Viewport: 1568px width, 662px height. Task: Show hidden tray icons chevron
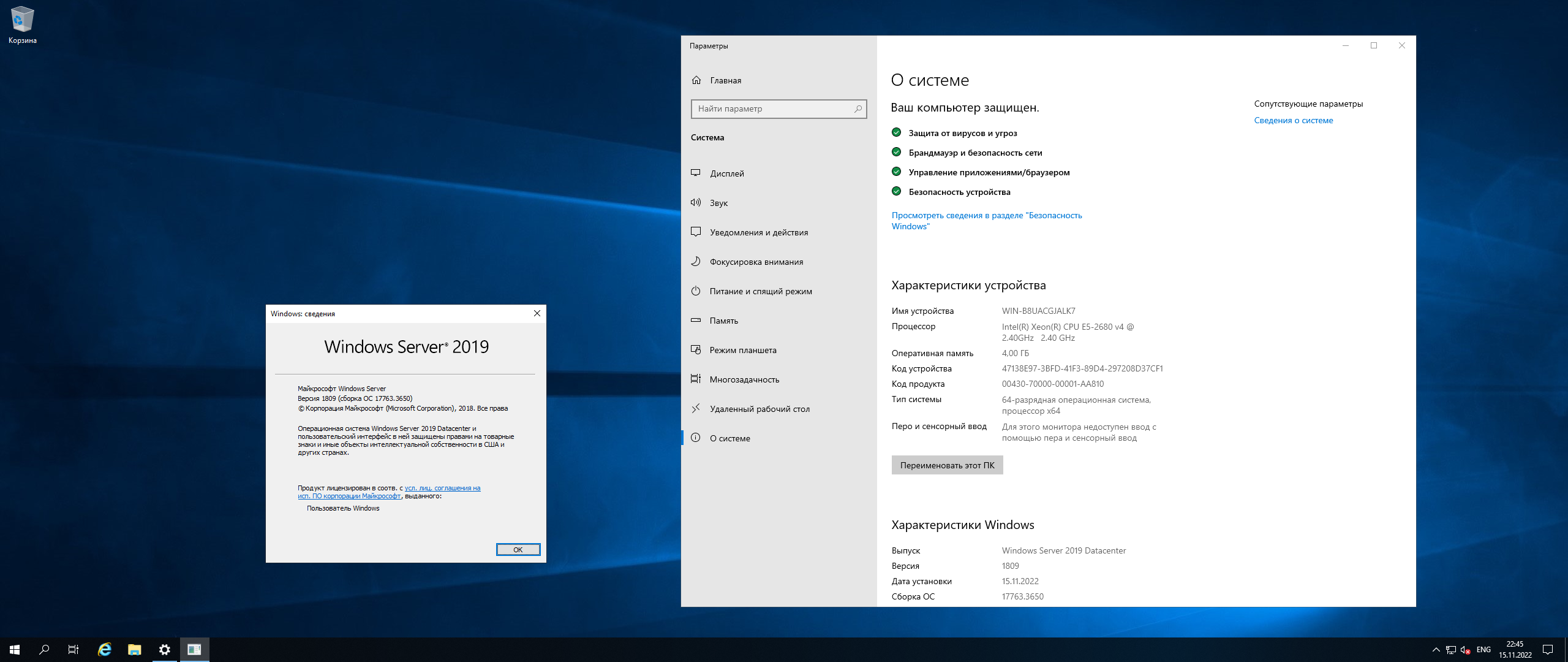pyautogui.click(x=1436, y=649)
